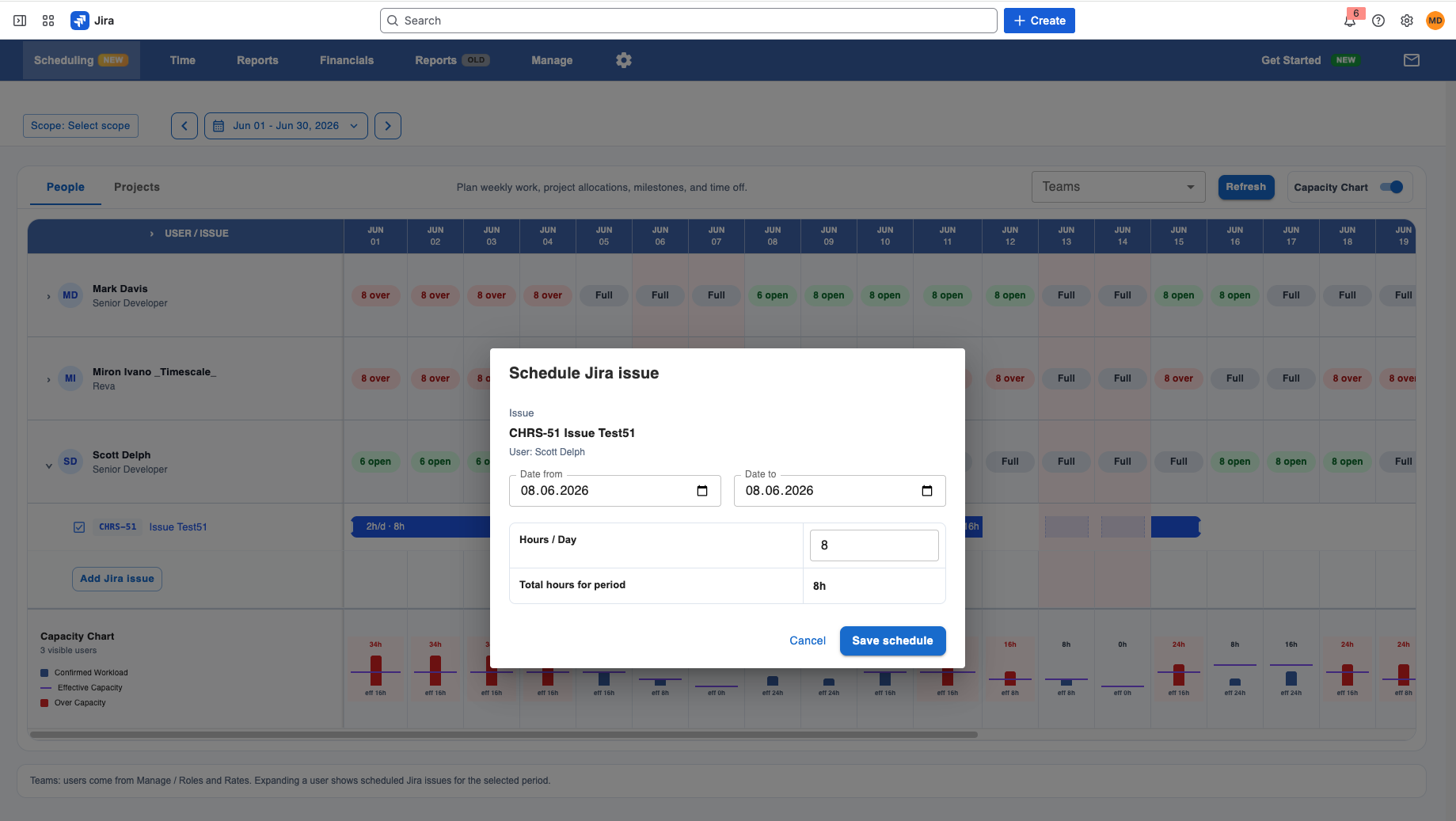Collapse Scott Delph user row
The width and height of the screenshot is (1456, 821).
(x=48, y=466)
